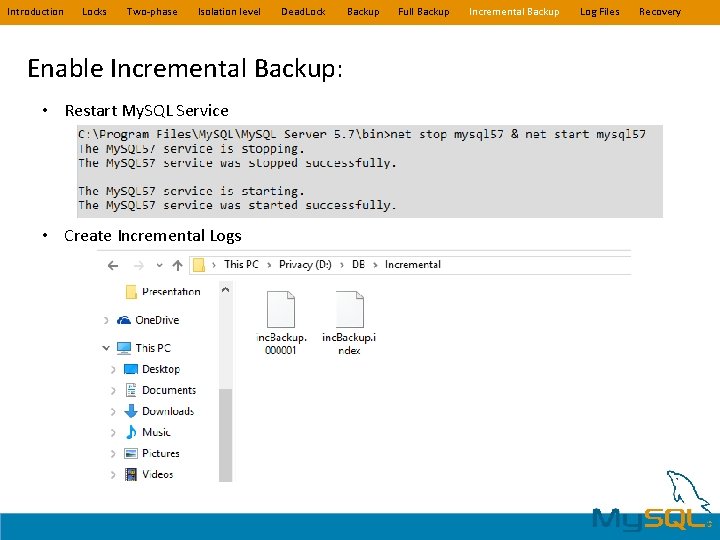Open the Backup tab
This screenshot has width=720, height=540.
tap(363, 11)
